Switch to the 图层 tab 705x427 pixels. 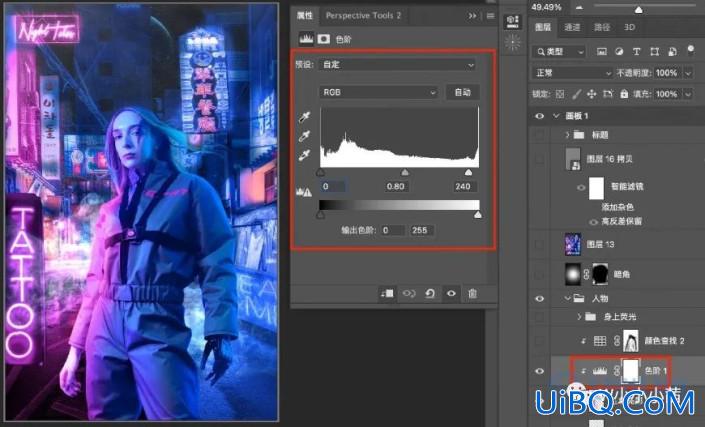coord(543,27)
